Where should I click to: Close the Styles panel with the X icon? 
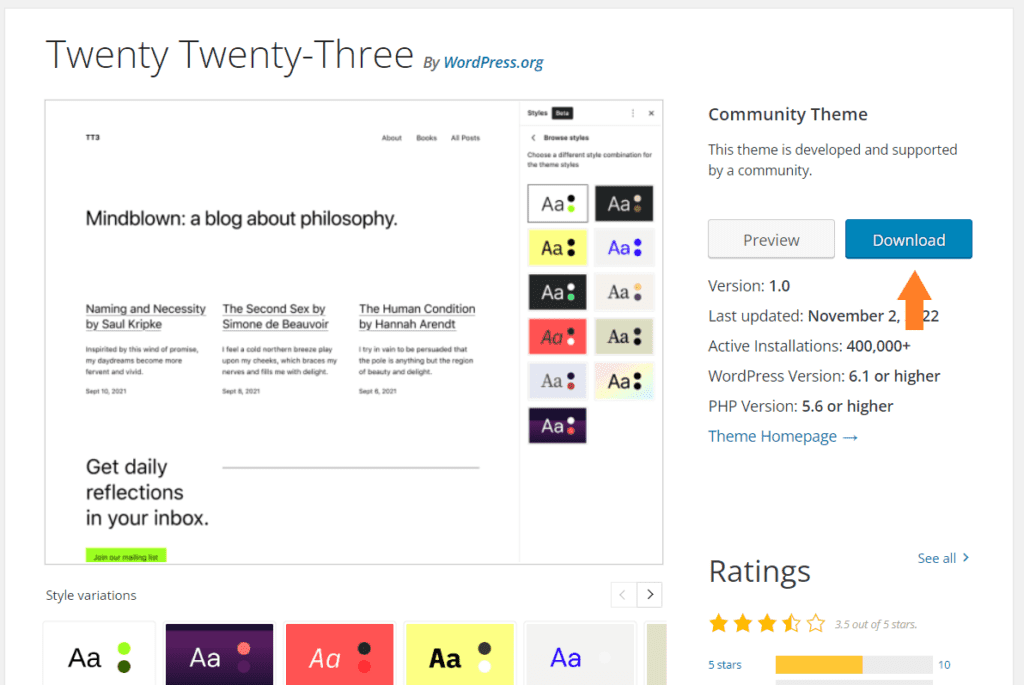pyautogui.click(x=651, y=113)
